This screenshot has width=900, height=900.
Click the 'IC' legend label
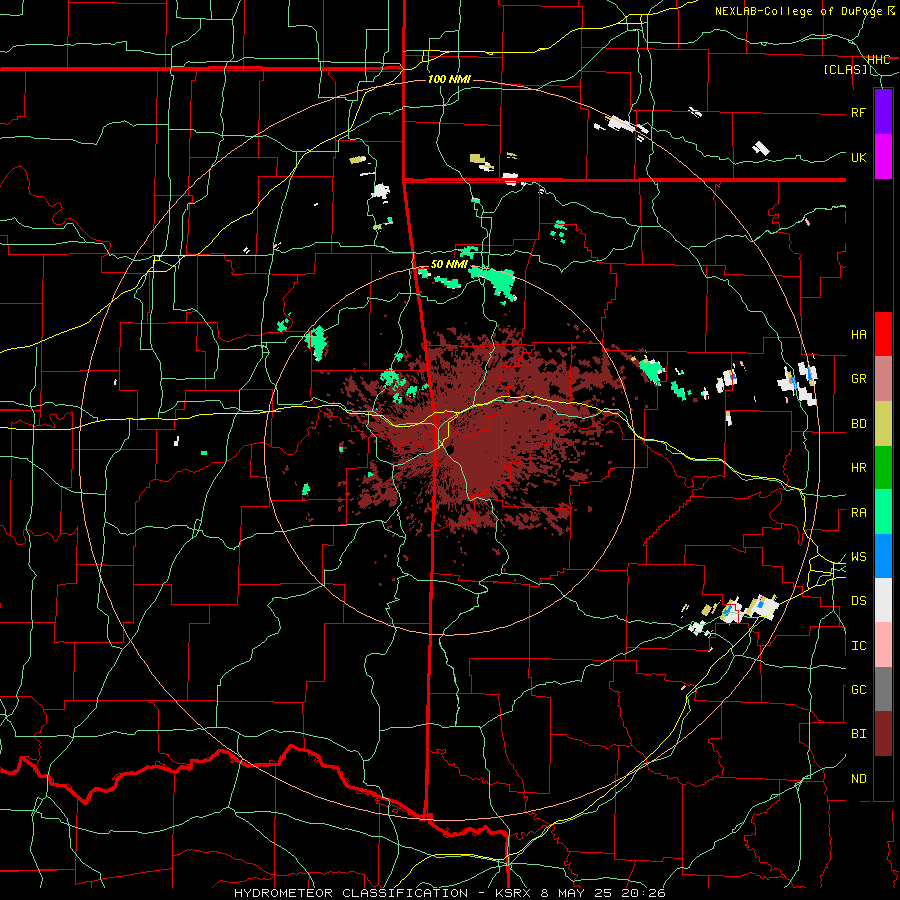point(858,646)
